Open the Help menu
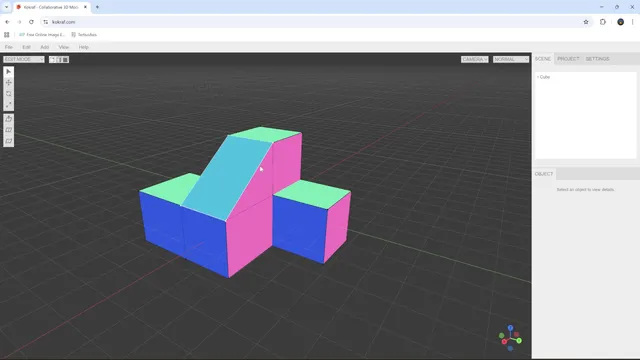This screenshot has width=640, height=360. click(x=84, y=47)
